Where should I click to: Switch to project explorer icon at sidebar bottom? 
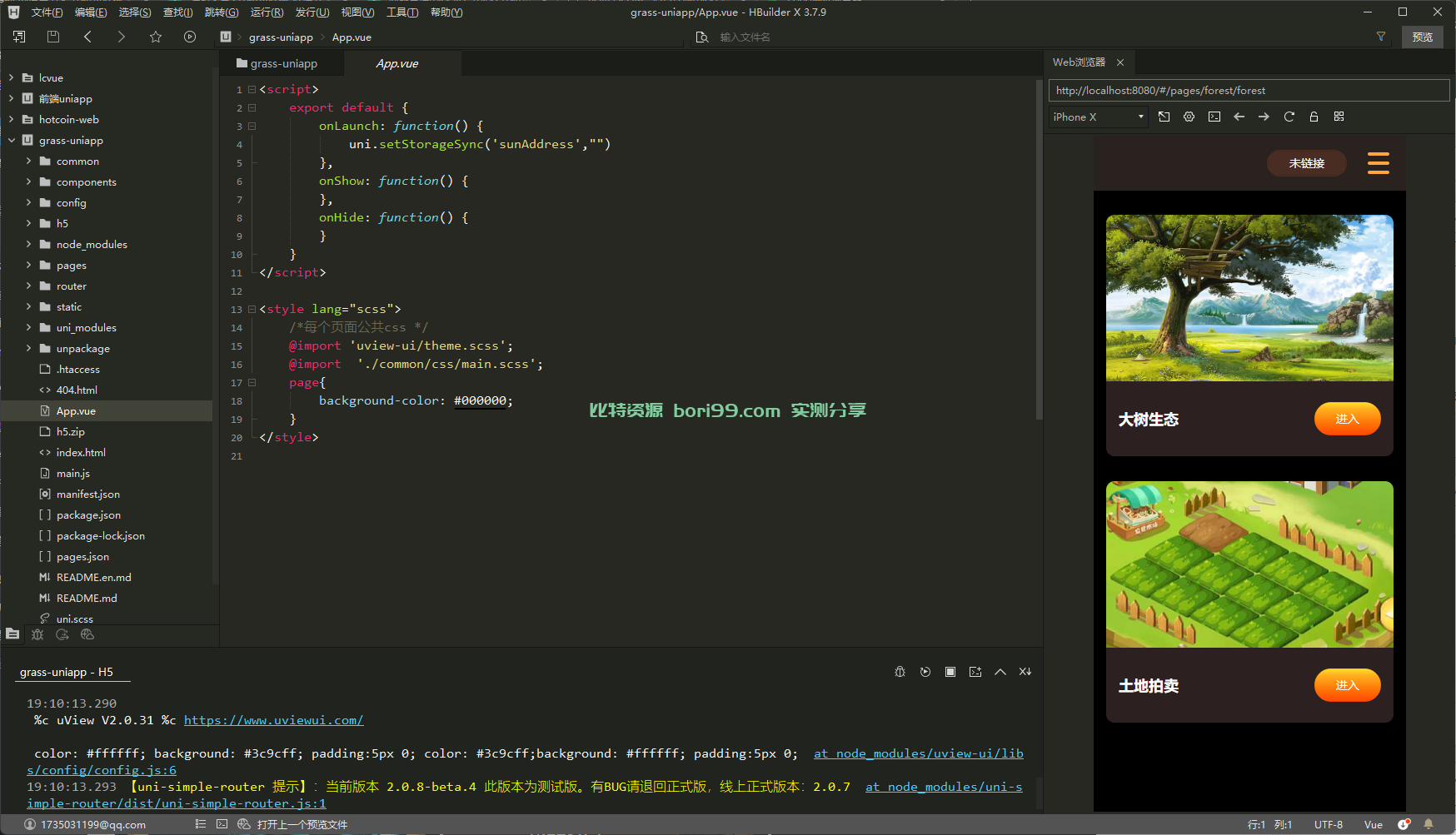[12, 634]
